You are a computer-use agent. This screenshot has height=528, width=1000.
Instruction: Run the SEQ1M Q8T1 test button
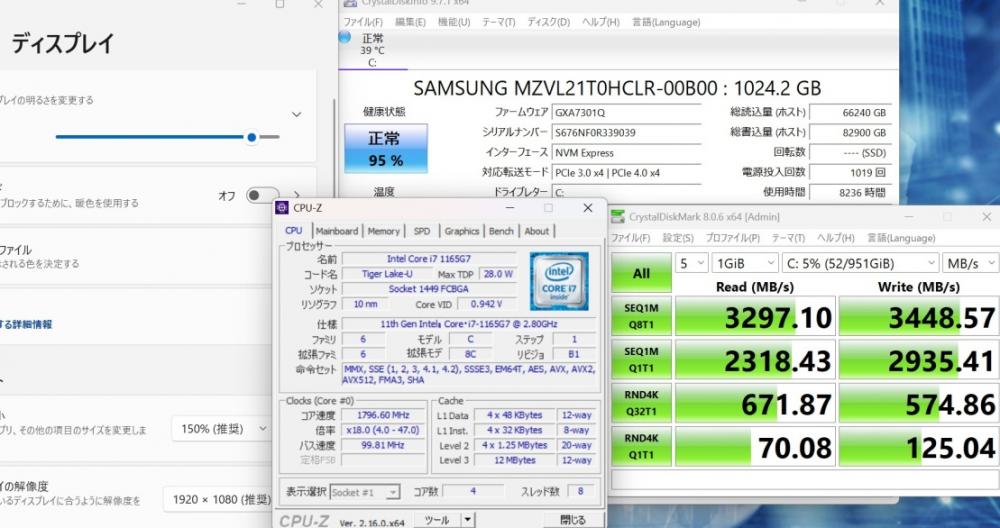642,316
